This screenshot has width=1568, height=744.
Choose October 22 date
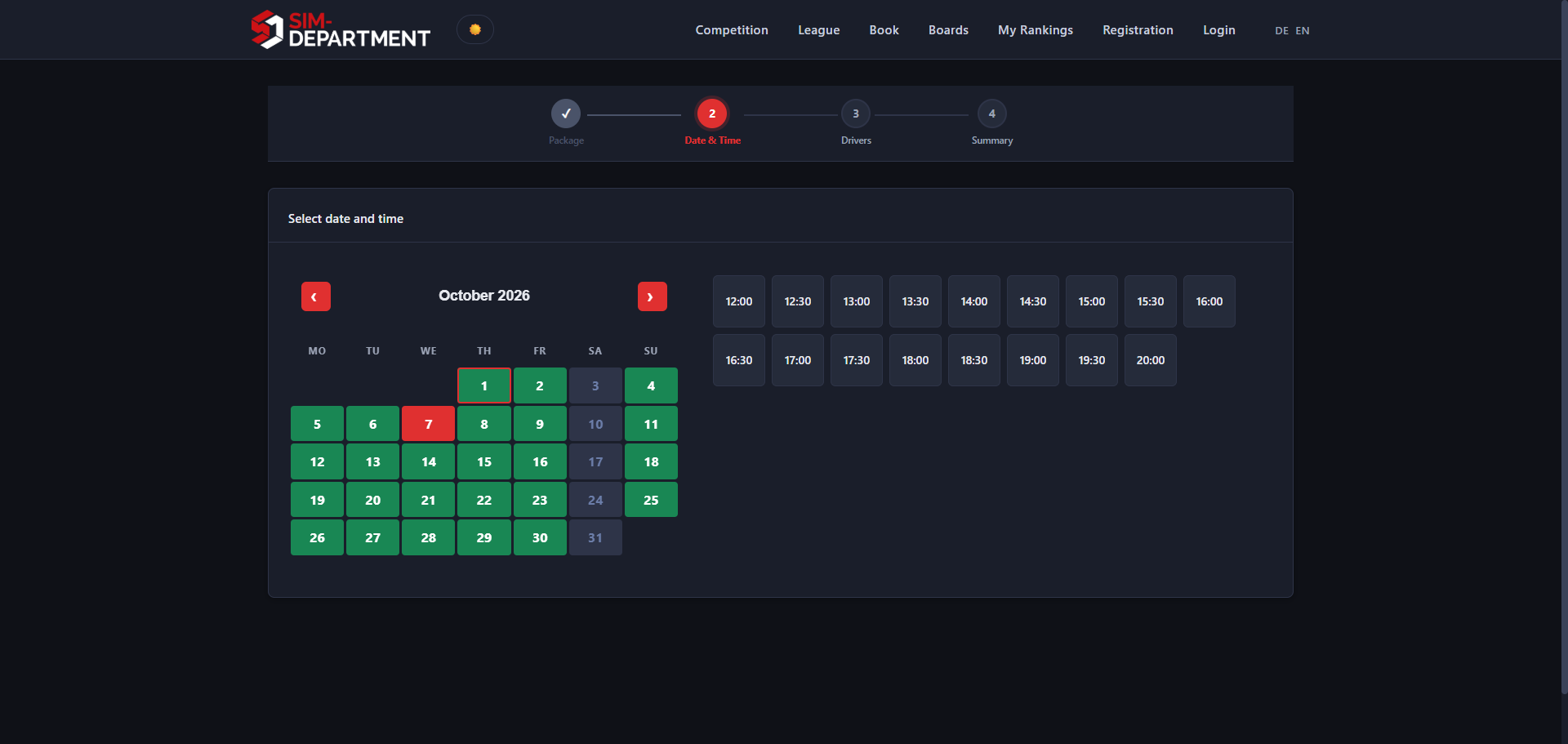point(484,500)
